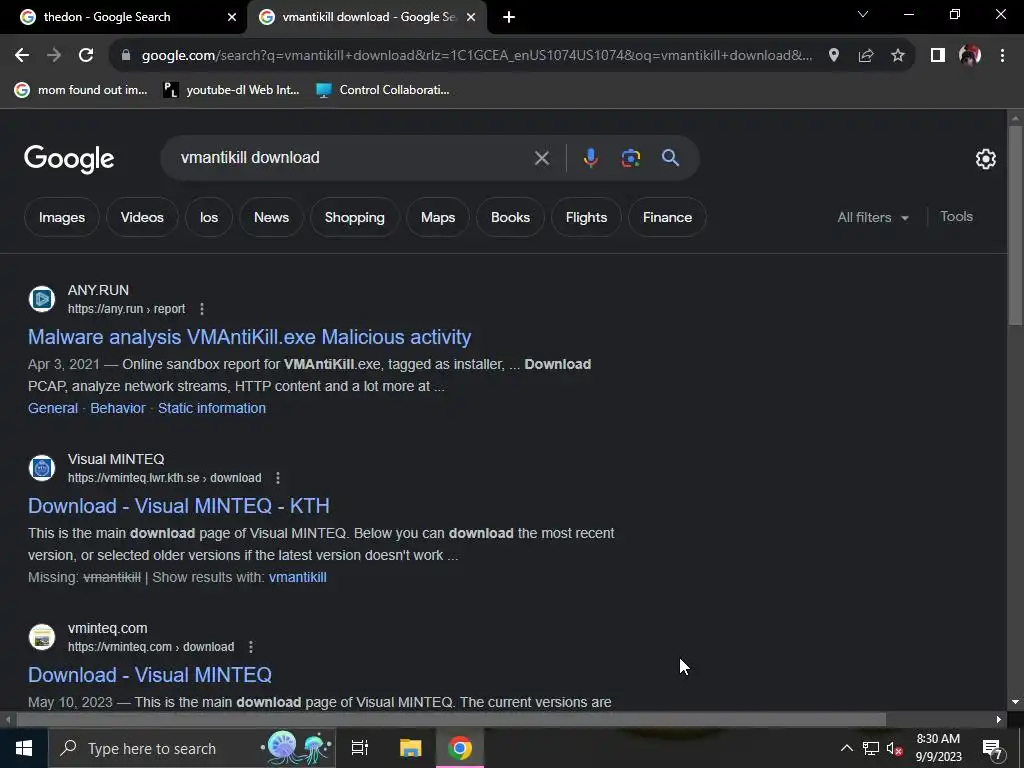Open network status tray icon
The height and width of the screenshot is (768, 1024).
[x=871, y=748]
